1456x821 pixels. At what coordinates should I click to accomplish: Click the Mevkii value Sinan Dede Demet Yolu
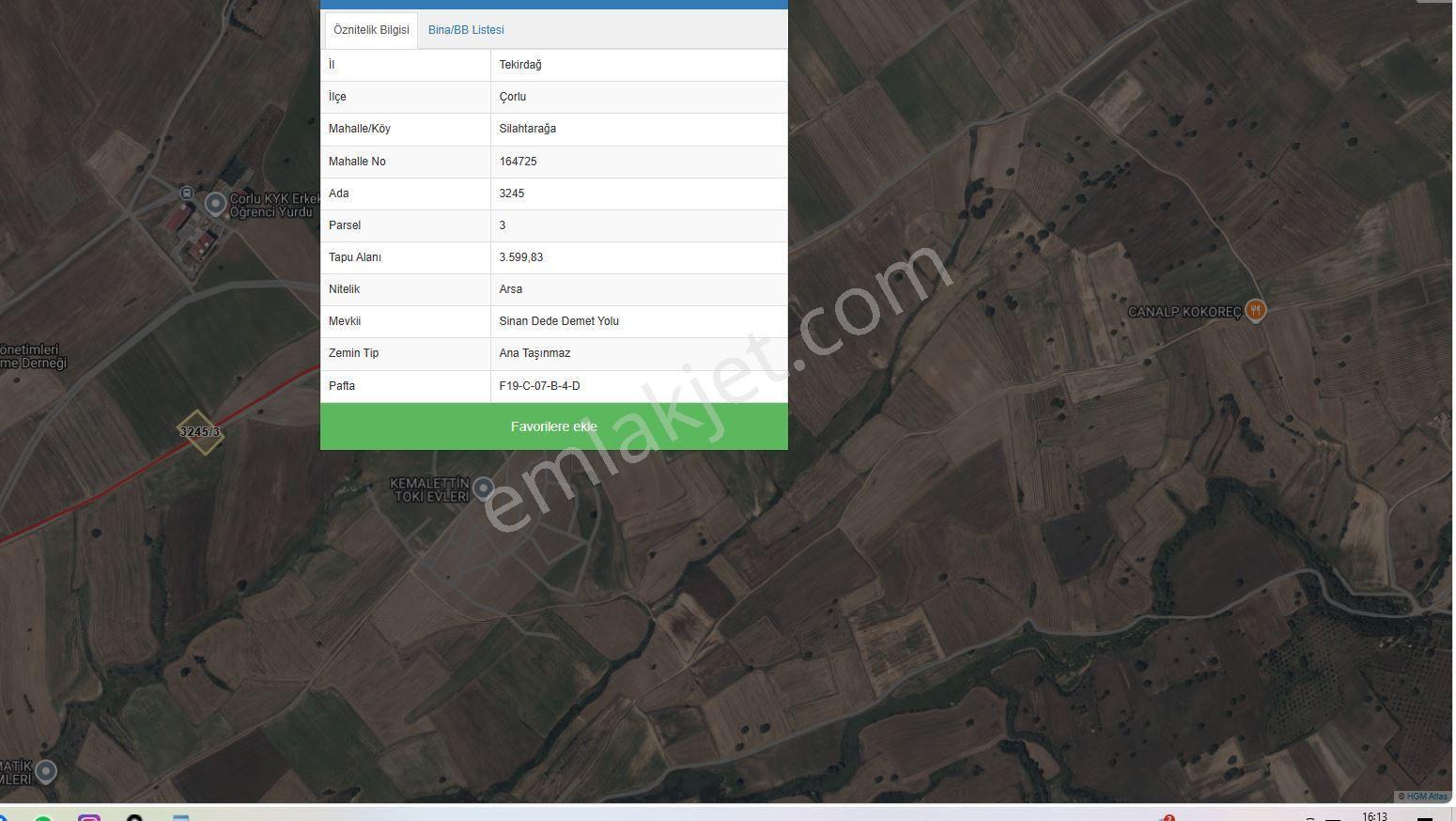559,321
